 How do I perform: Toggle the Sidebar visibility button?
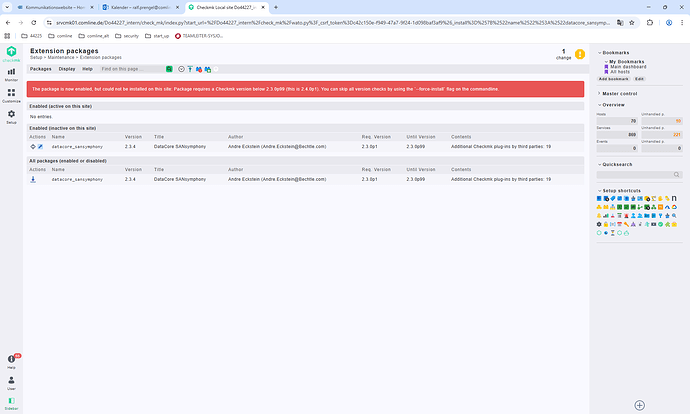tap(11, 403)
